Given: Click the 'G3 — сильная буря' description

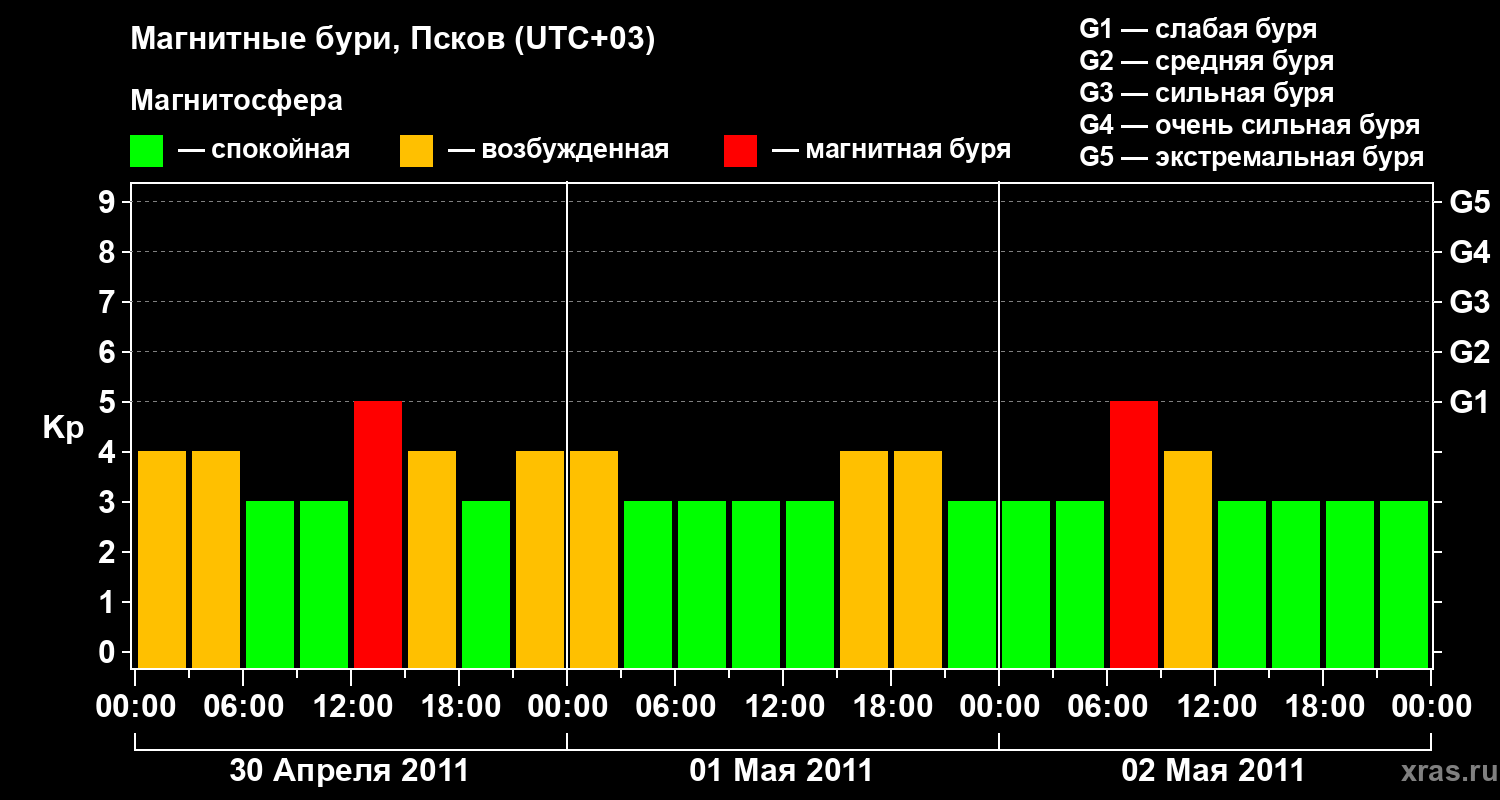Looking at the screenshot, I should tap(1207, 93).
